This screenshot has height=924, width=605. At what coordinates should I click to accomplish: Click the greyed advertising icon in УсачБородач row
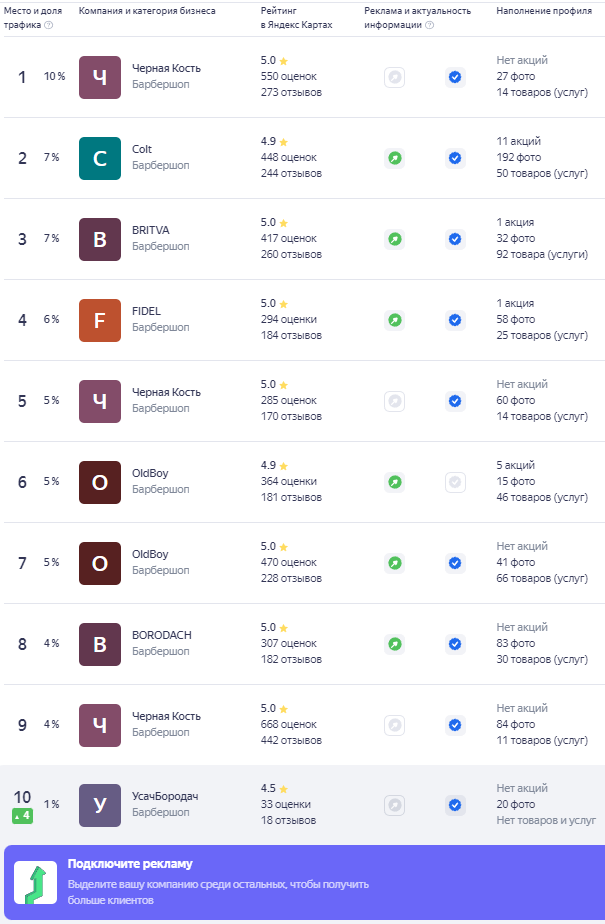tap(395, 805)
